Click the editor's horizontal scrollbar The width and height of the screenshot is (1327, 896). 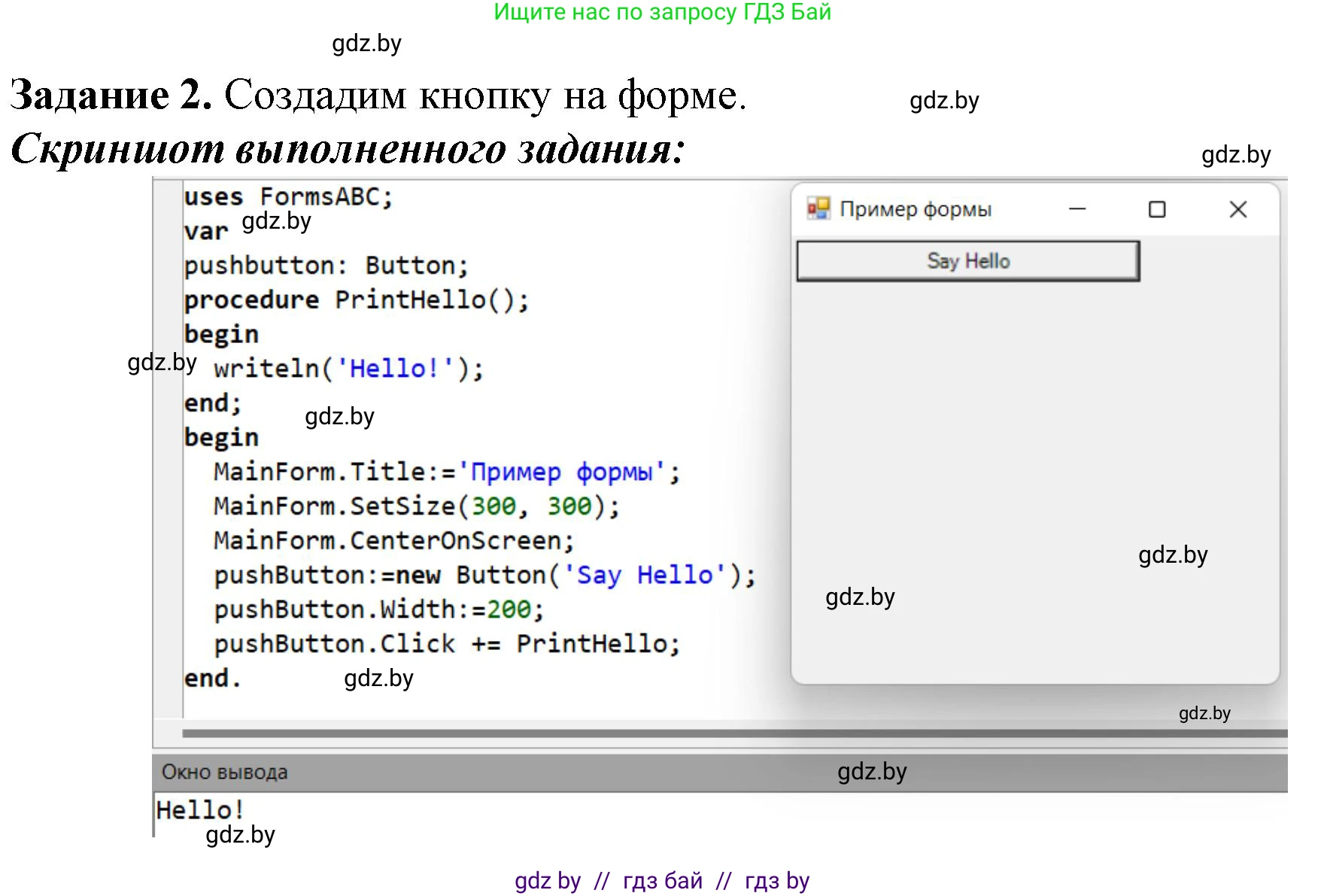[x=733, y=733]
